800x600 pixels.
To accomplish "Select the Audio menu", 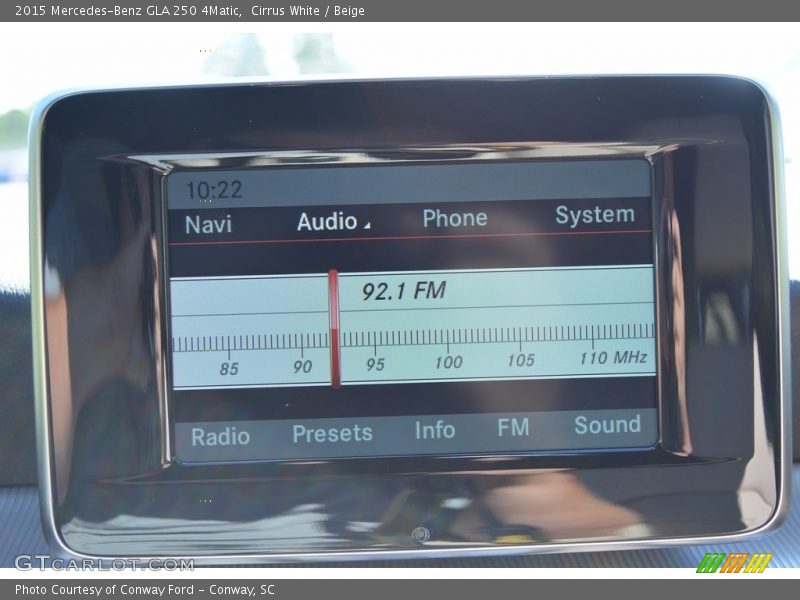I will [327, 222].
